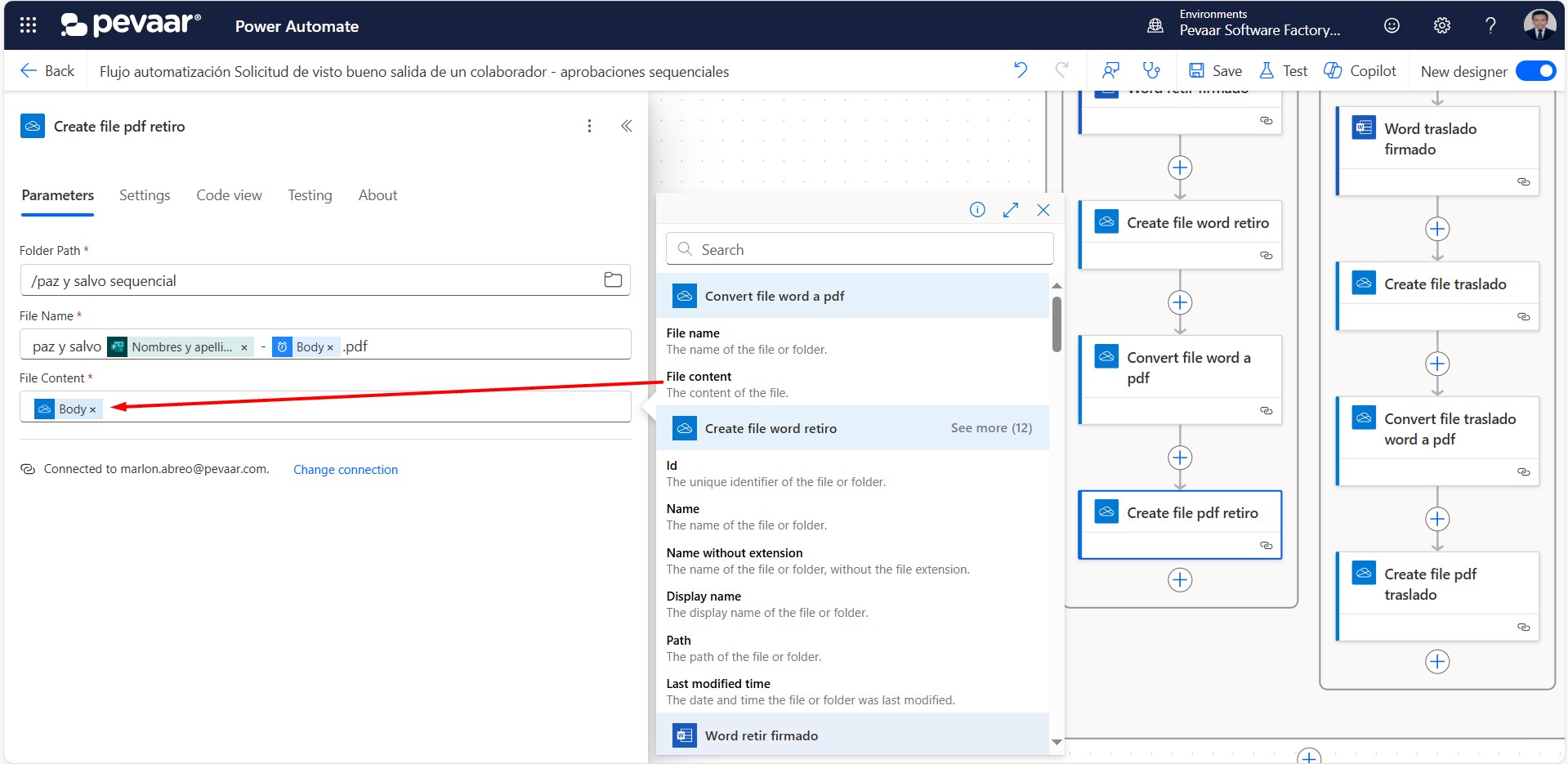
Task: Open the settings gear icon
Action: click(1442, 25)
